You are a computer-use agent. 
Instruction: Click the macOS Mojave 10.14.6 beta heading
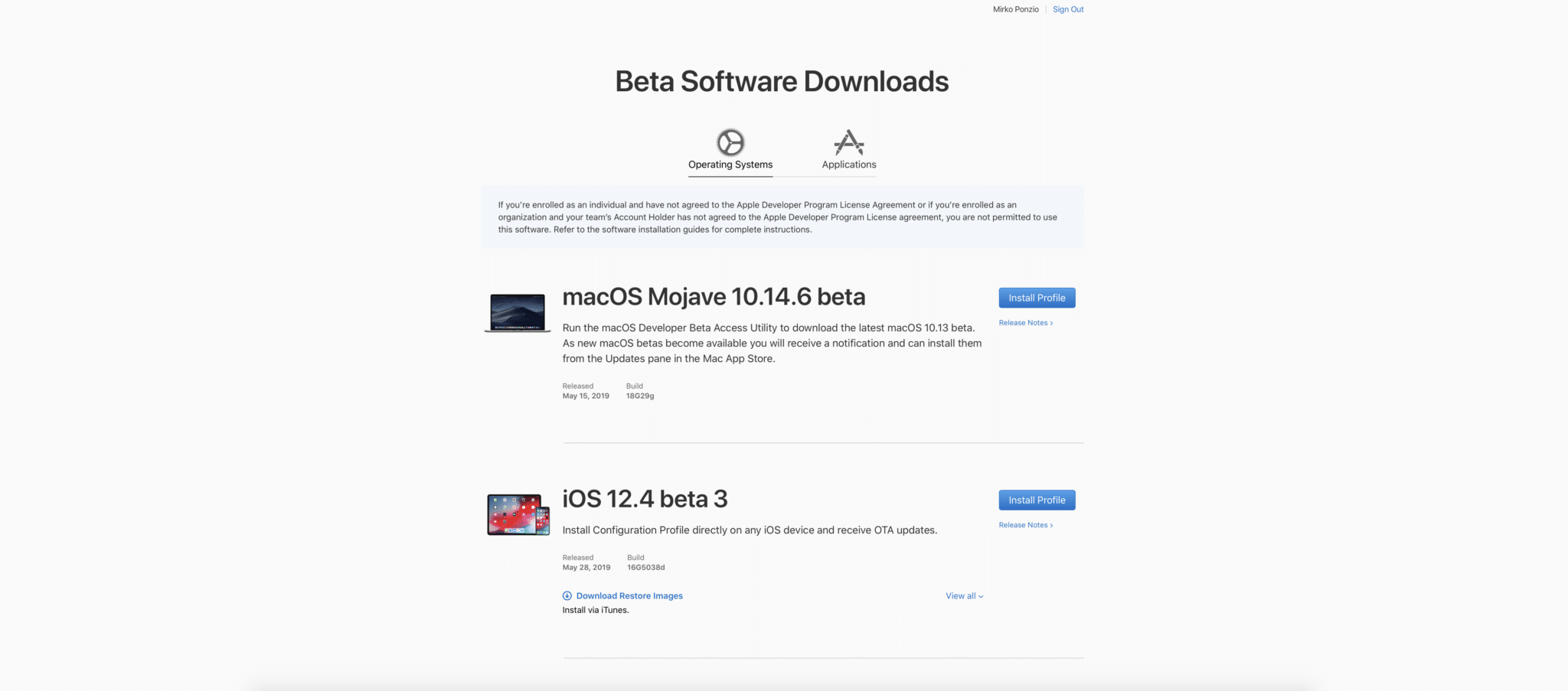pyautogui.click(x=714, y=297)
